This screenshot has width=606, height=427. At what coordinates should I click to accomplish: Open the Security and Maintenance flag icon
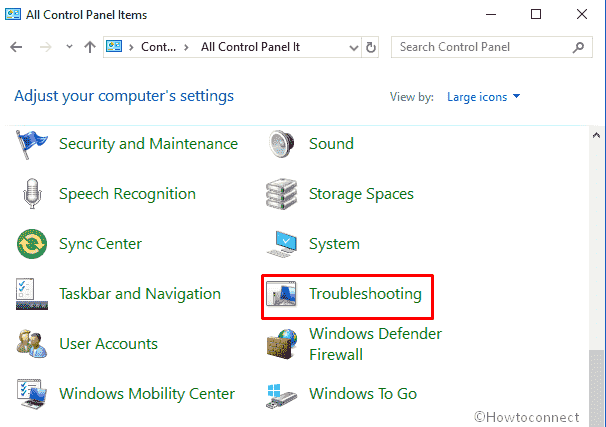click(32, 144)
